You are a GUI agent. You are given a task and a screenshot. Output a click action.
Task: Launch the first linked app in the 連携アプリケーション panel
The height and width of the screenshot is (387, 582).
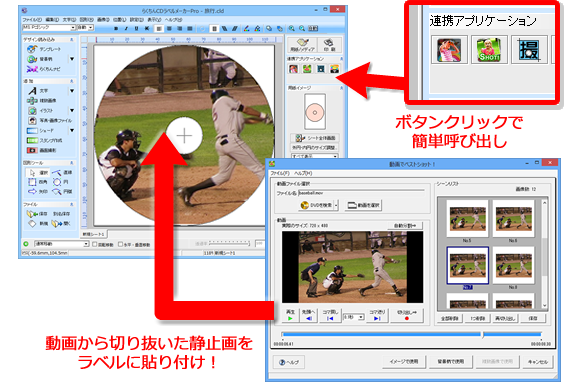point(293,69)
